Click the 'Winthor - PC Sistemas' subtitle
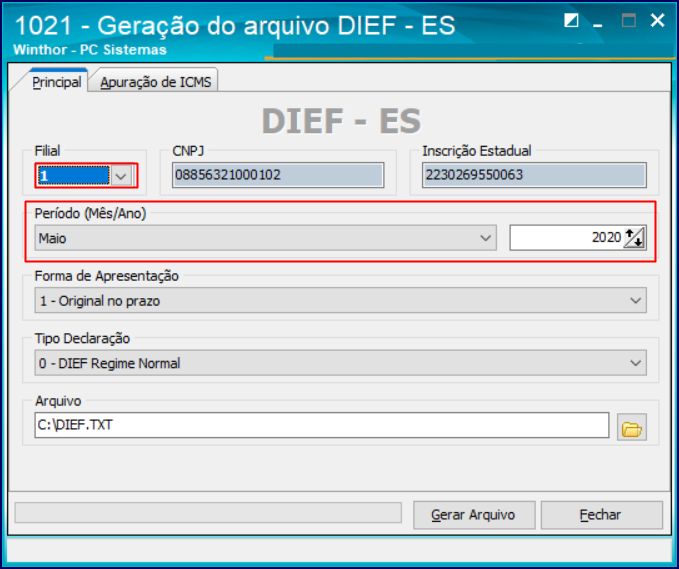The width and height of the screenshot is (679, 569). click(x=90, y=50)
